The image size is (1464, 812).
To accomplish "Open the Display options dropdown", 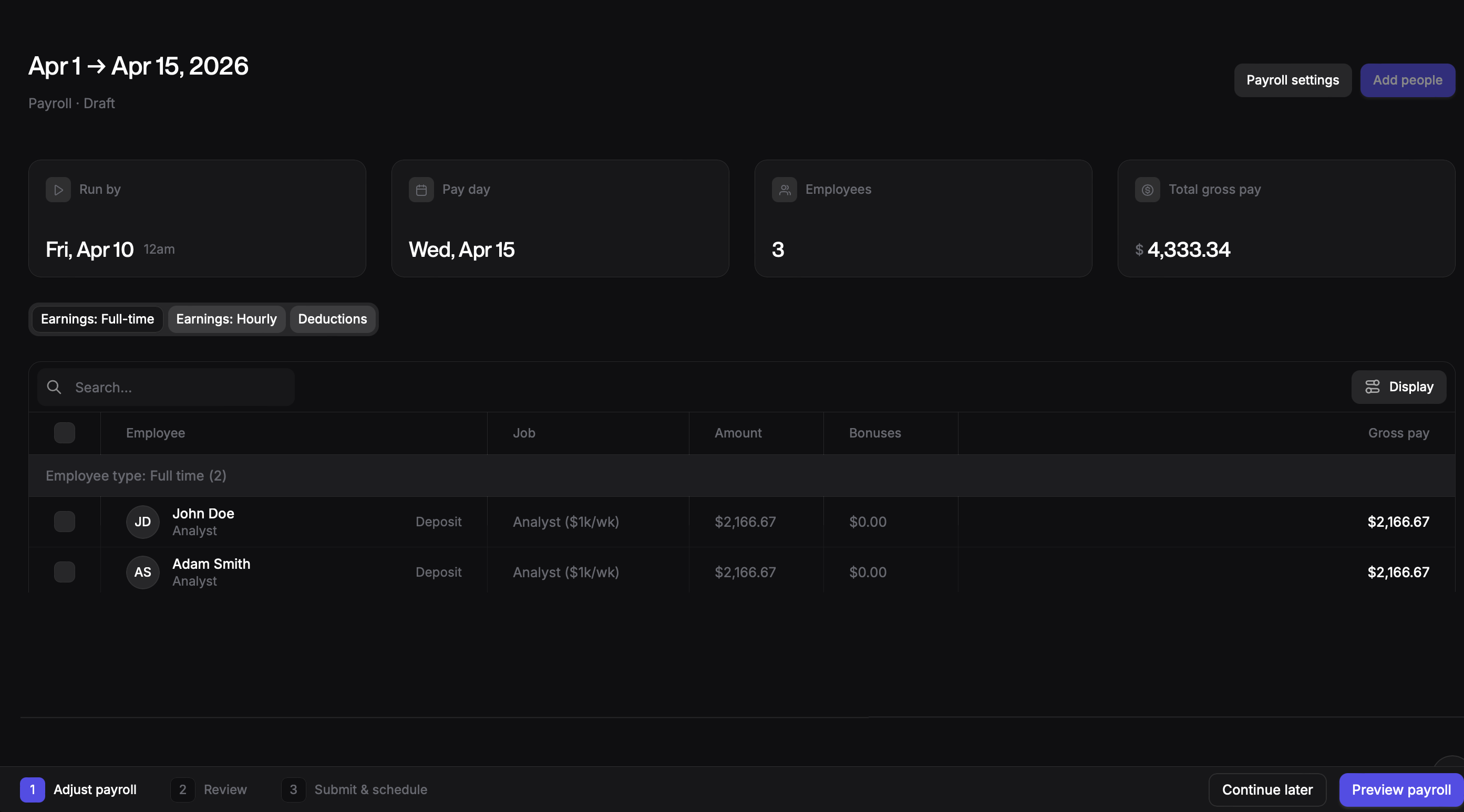I will (x=1410, y=387).
